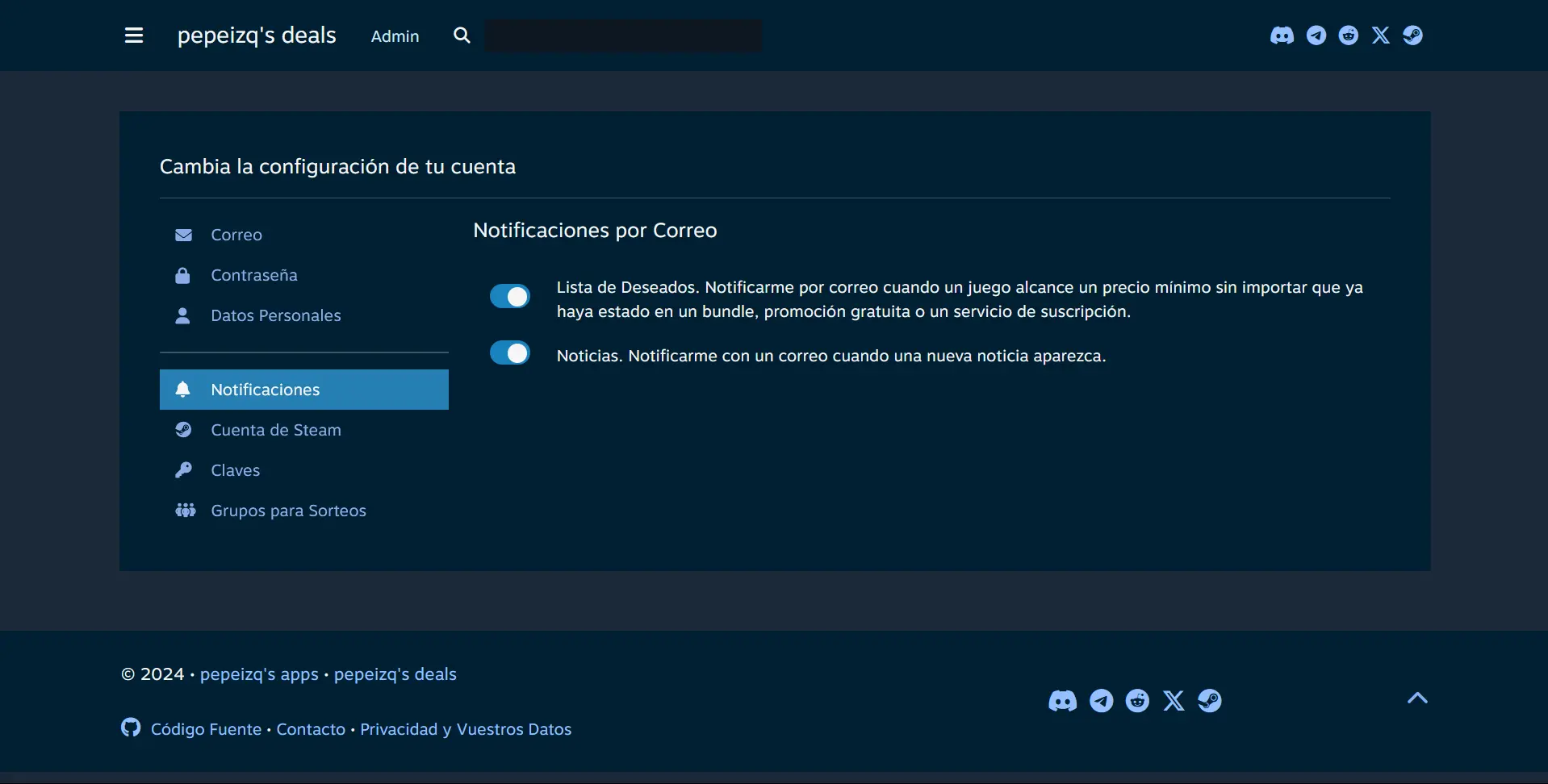Open Privacidad y Vuestros Datos link
Viewport: 1548px width, 784px height.
(x=466, y=729)
